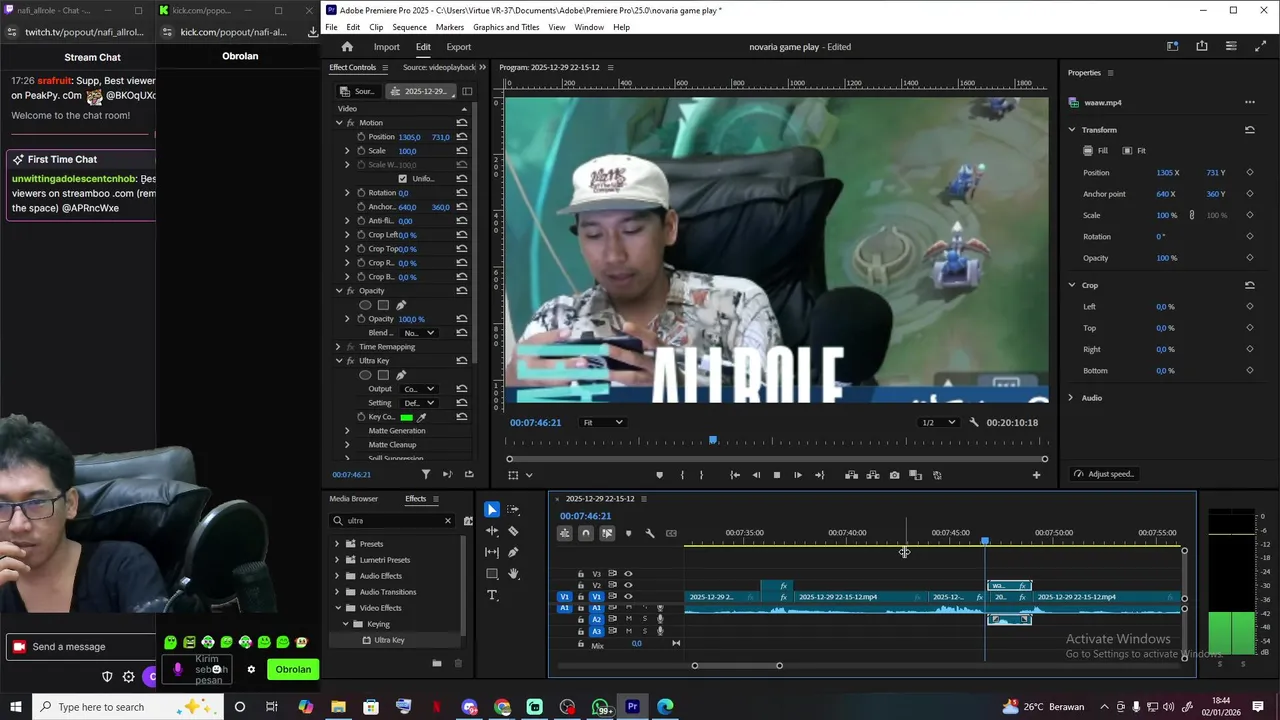Create ellipse mask under Ultra Key
The height and width of the screenshot is (720, 1280).
click(x=365, y=375)
